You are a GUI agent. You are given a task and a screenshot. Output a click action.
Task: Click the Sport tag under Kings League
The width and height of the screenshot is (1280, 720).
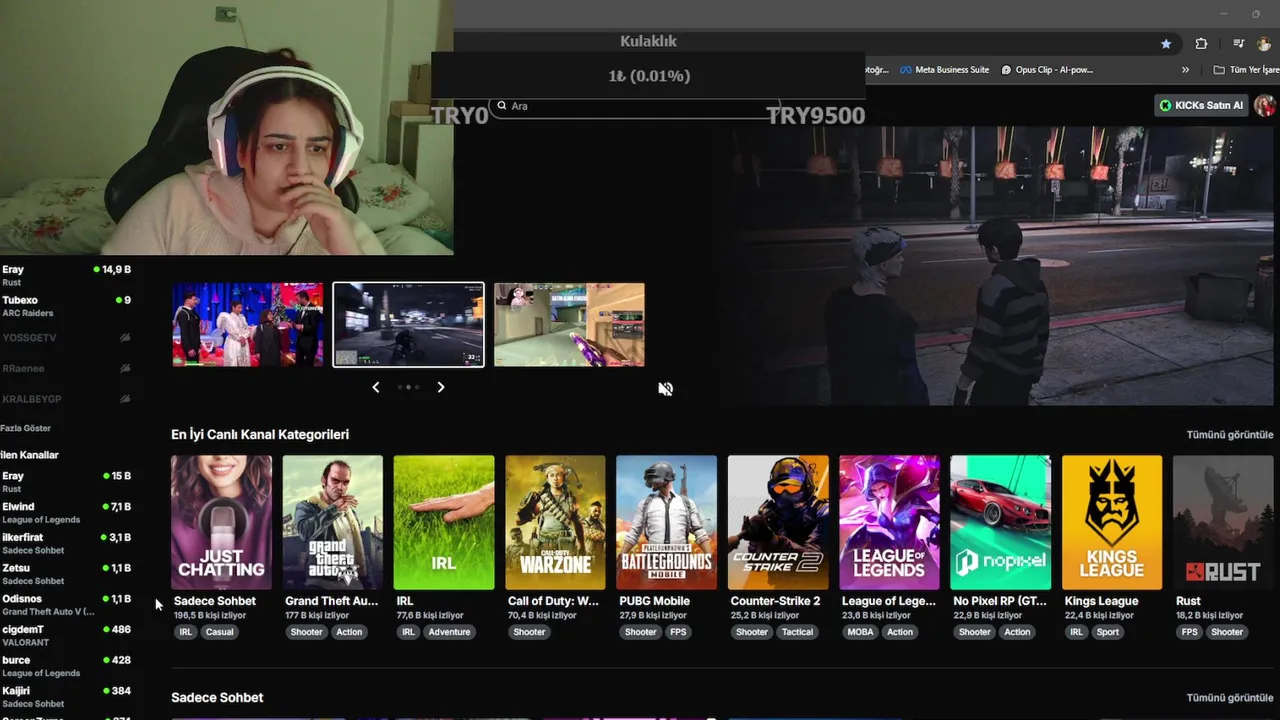pyautogui.click(x=1107, y=632)
